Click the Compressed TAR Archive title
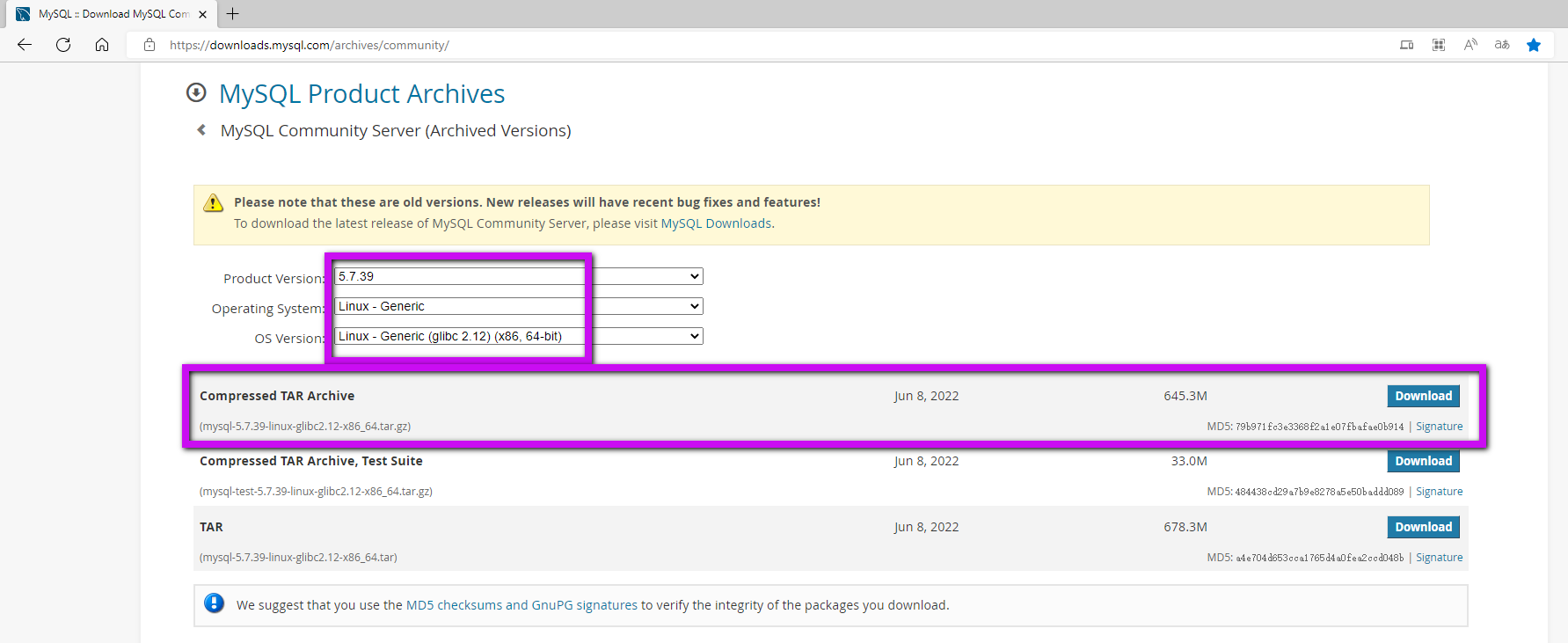This screenshot has height=643, width=1568. pyautogui.click(x=277, y=396)
